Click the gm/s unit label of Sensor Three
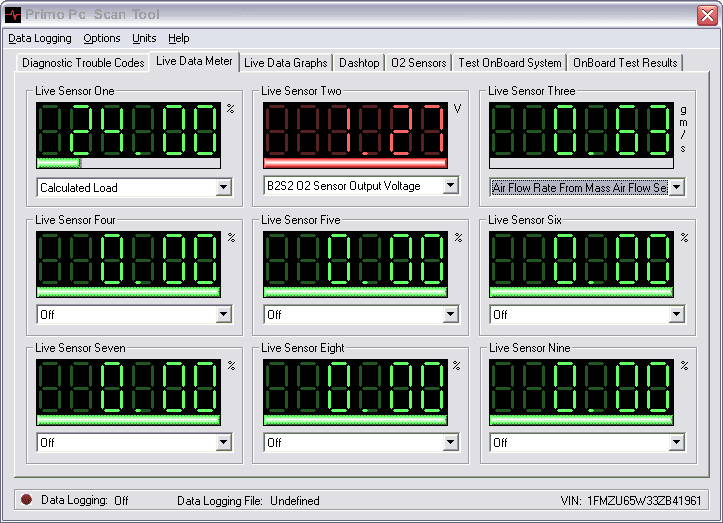723x523 pixels. click(x=683, y=129)
